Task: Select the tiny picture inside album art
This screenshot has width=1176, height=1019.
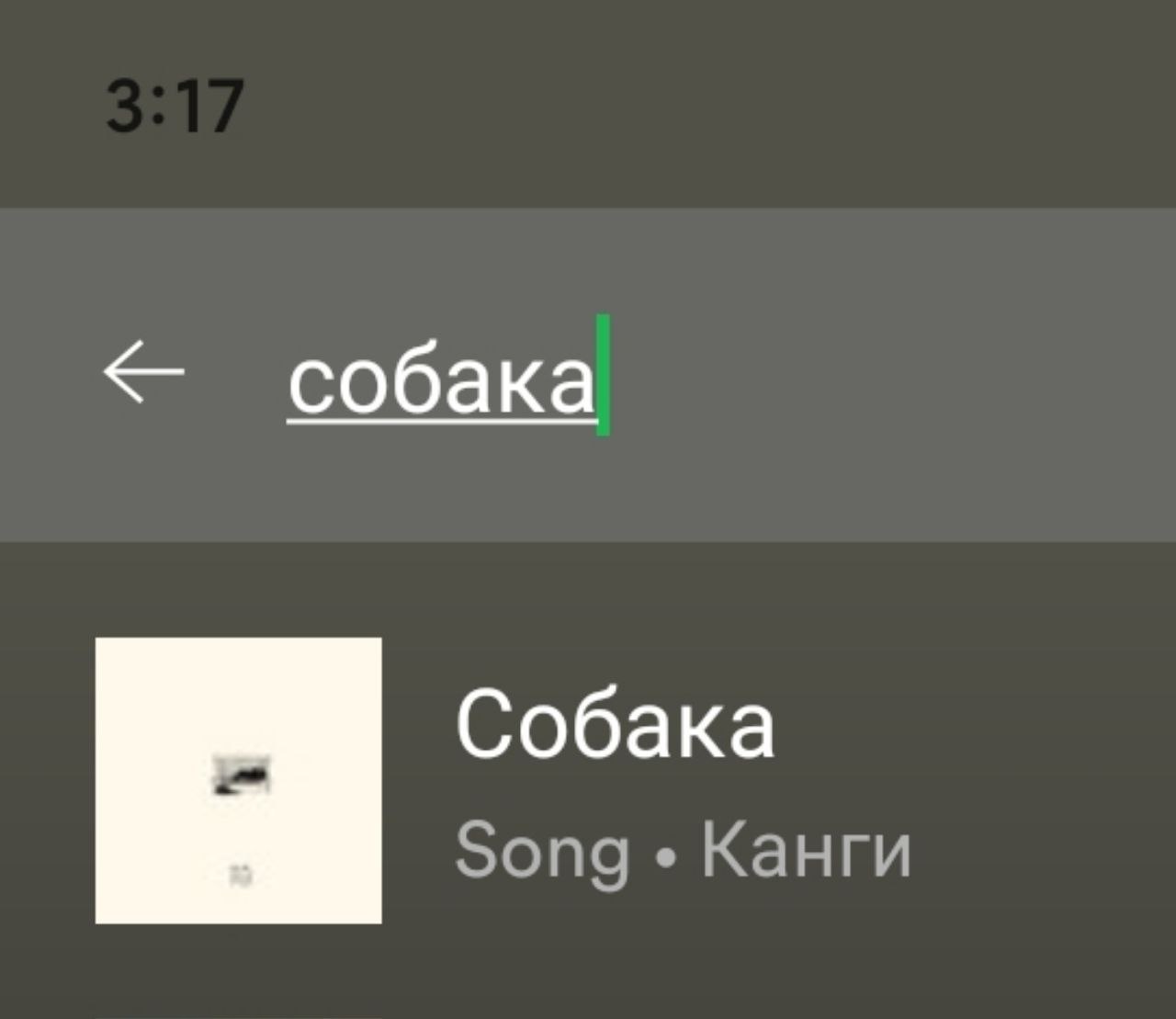Action: tap(241, 774)
